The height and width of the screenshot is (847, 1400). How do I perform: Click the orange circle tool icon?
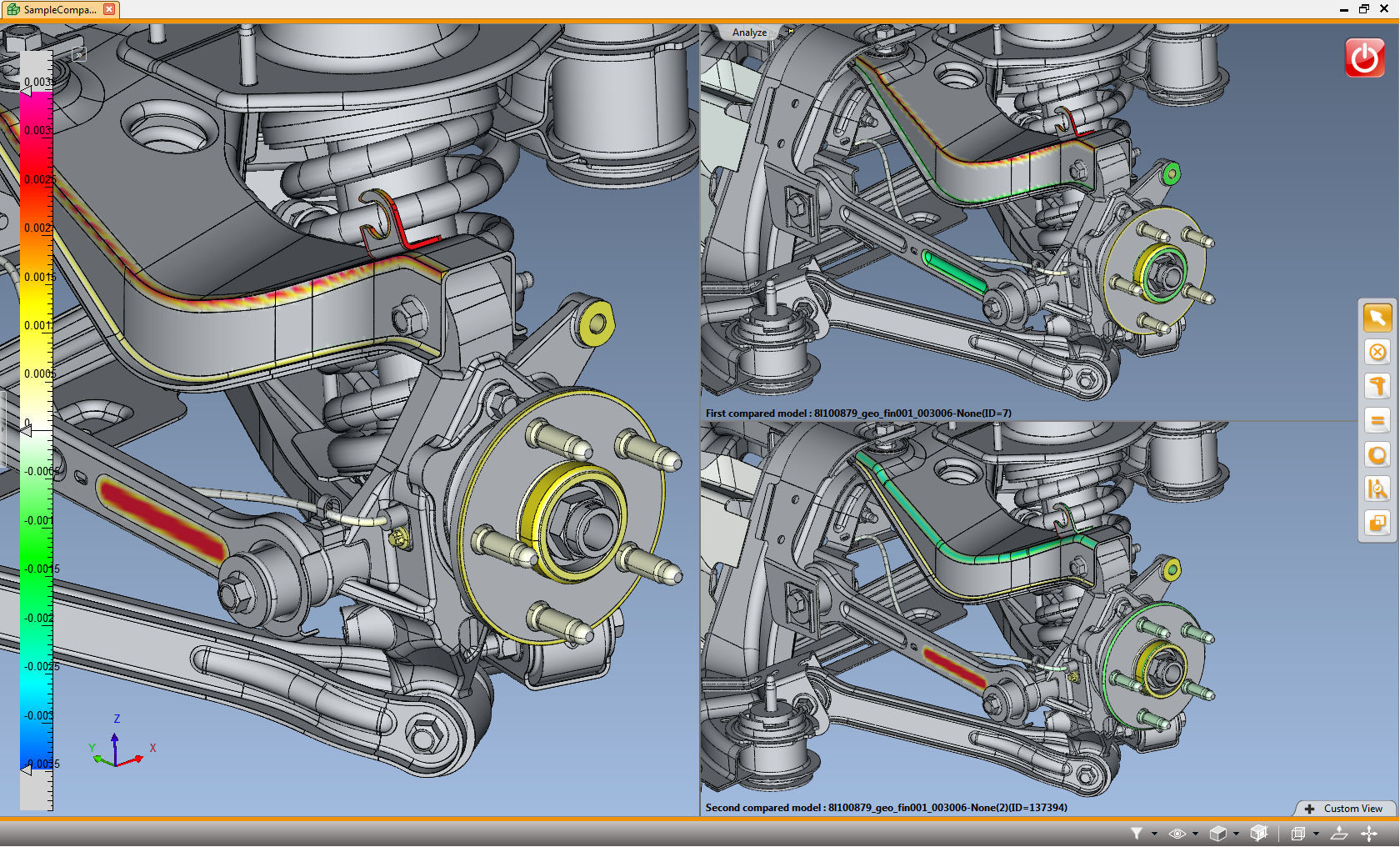[1377, 454]
